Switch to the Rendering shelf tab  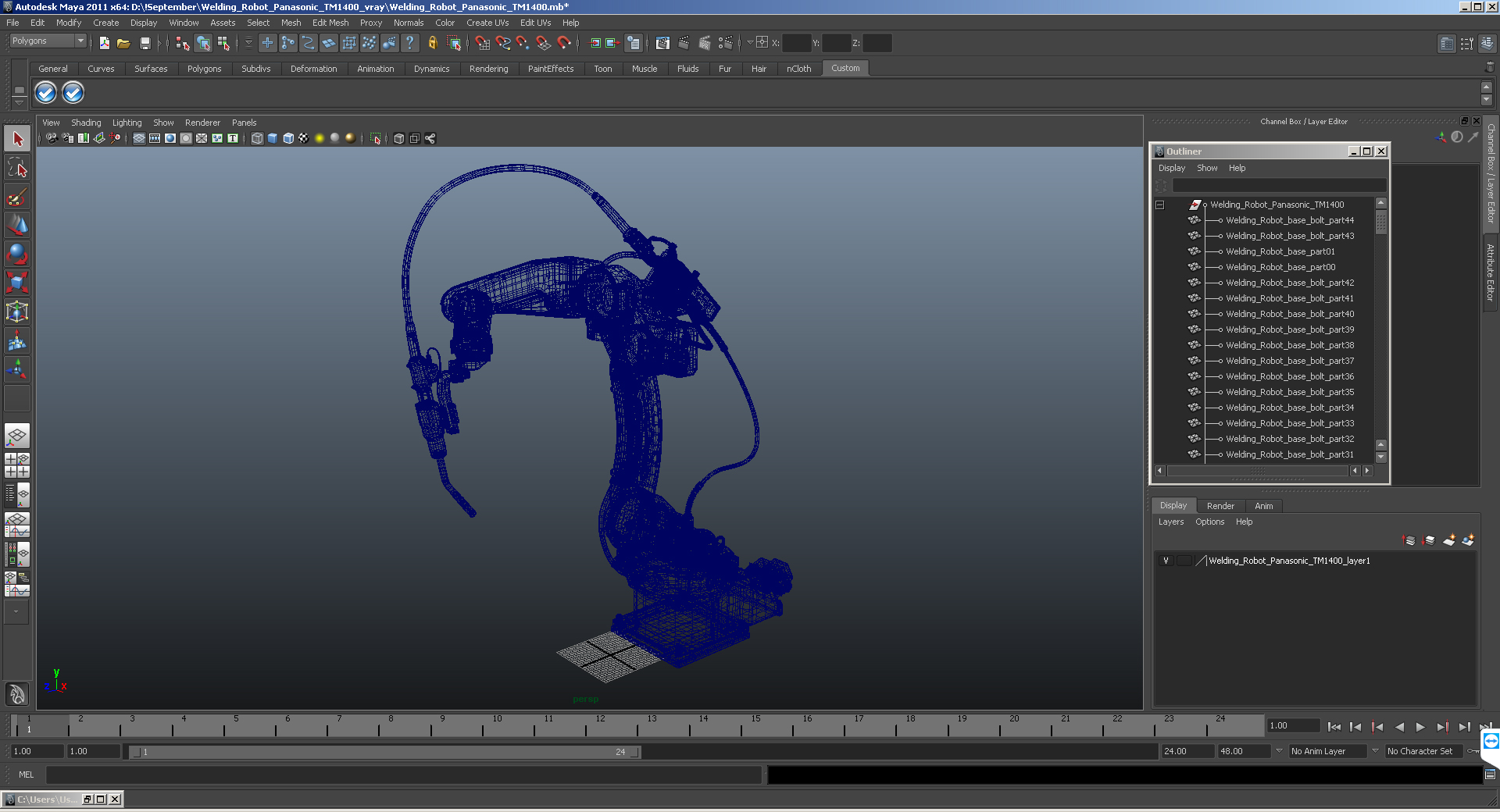[488, 69]
